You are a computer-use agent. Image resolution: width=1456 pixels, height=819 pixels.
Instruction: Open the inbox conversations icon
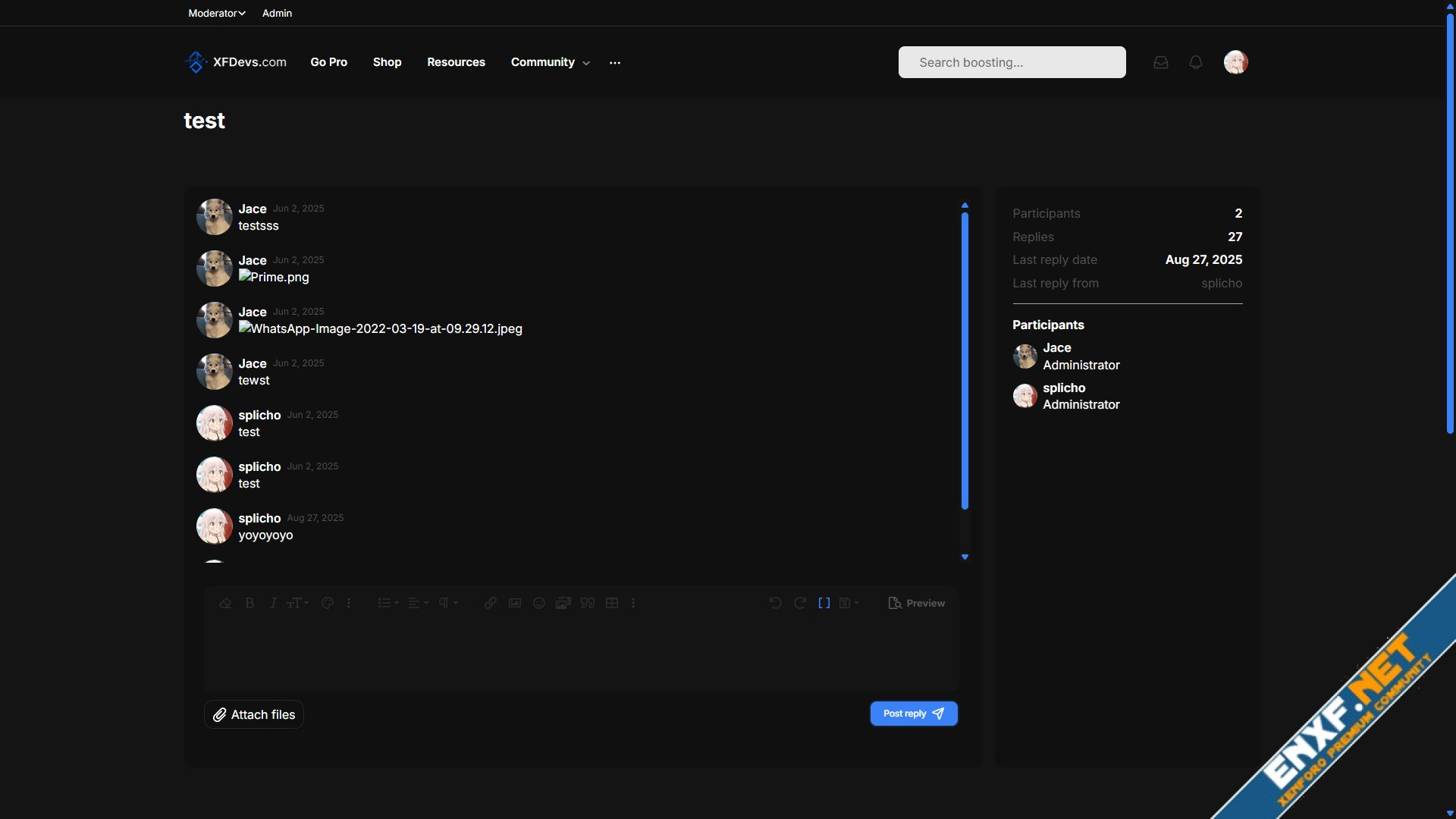tap(1161, 62)
